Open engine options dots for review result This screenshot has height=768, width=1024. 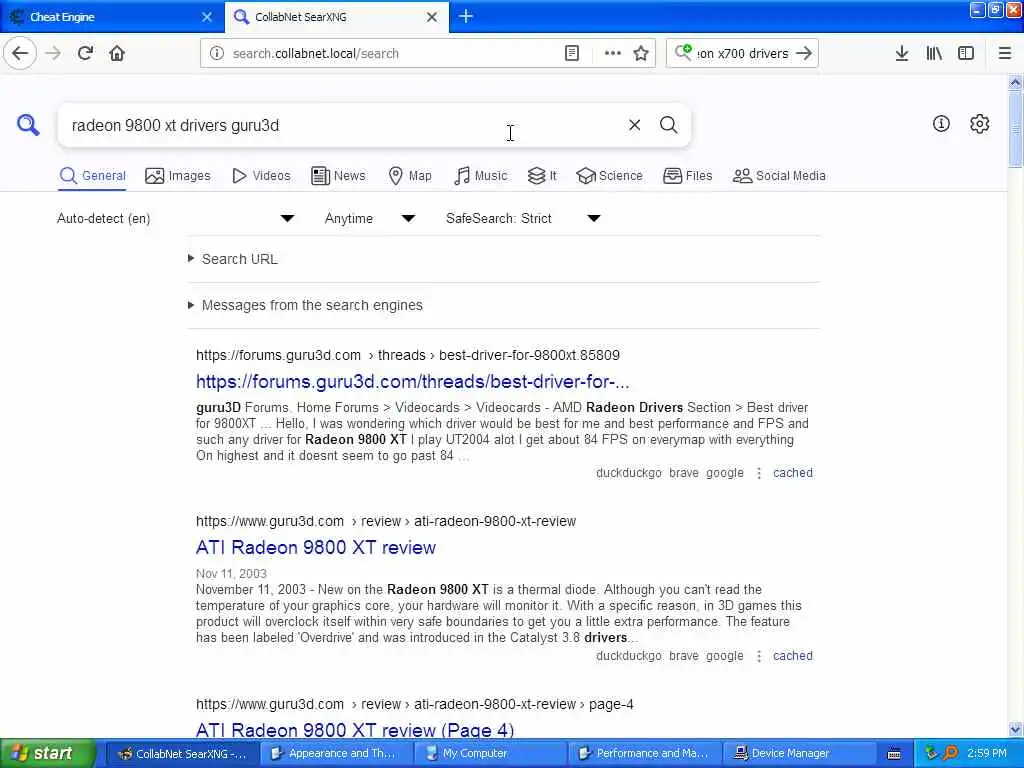tap(758, 656)
